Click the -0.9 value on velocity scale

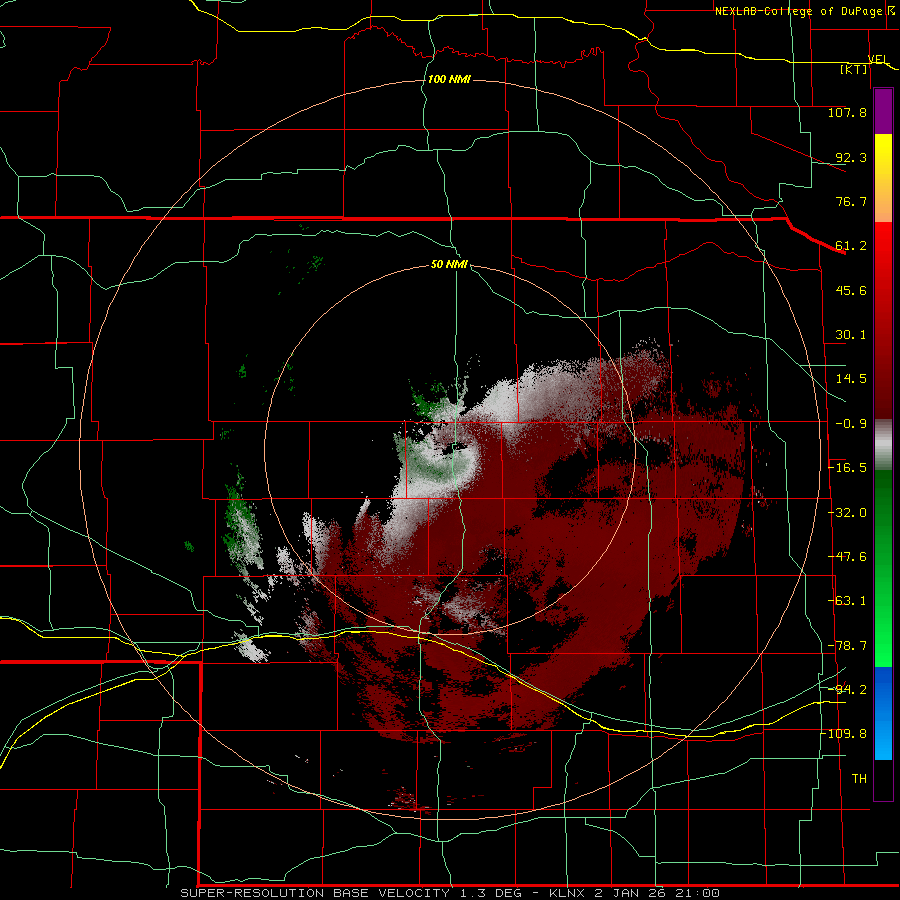tap(851, 424)
